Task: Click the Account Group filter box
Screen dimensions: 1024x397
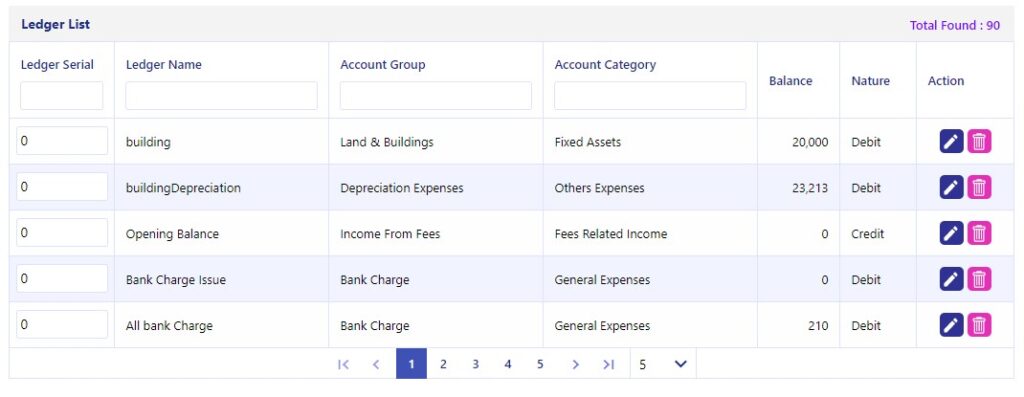Action: tap(436, 95)
